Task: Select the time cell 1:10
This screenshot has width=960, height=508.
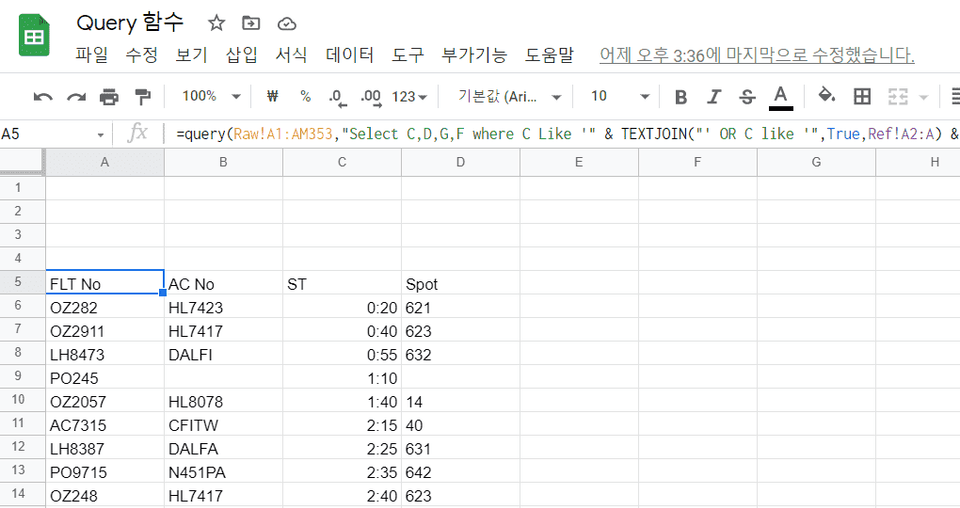Action: click(342, 378)
